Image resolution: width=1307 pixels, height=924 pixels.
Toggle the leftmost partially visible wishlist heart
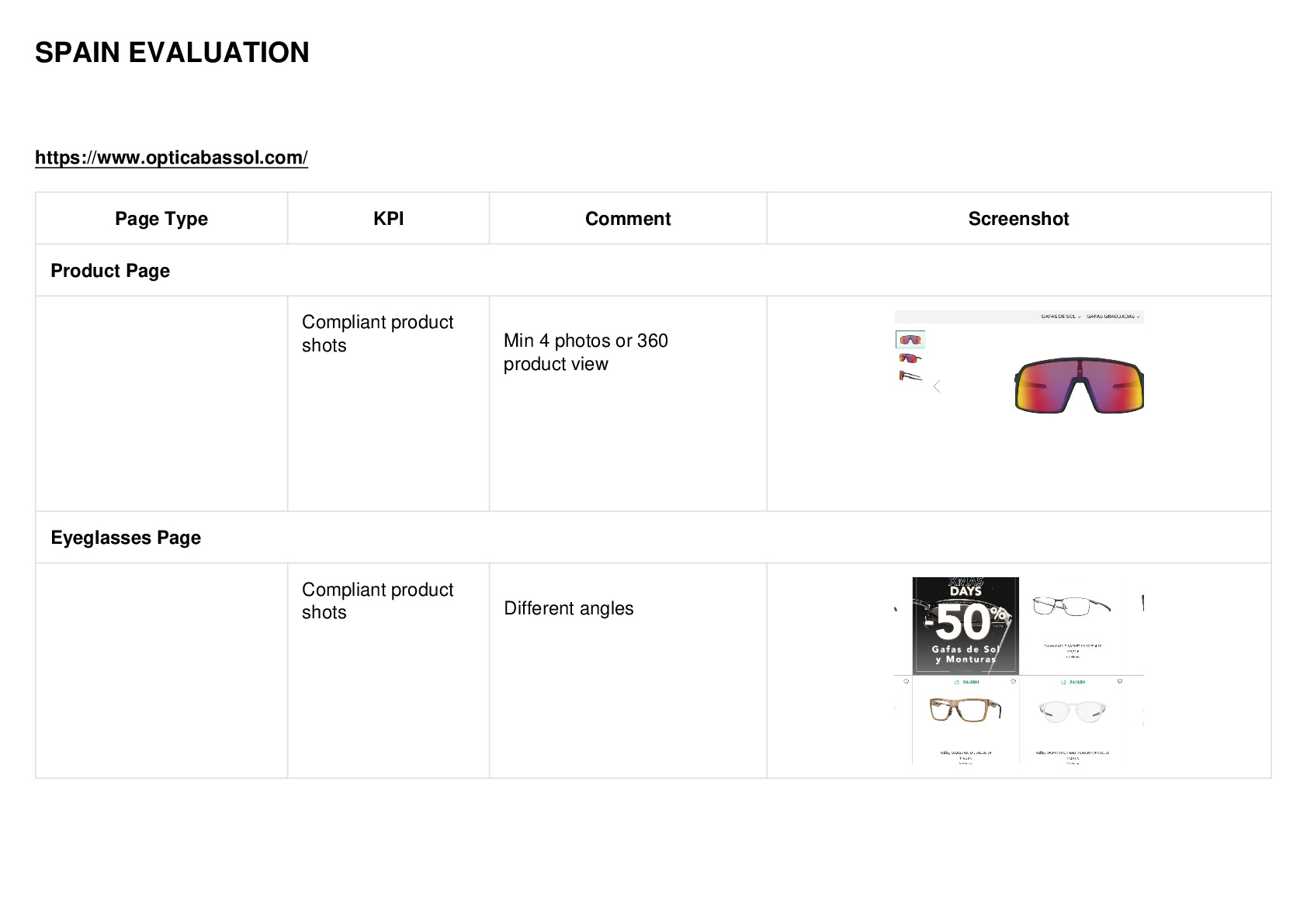(906, 681)
